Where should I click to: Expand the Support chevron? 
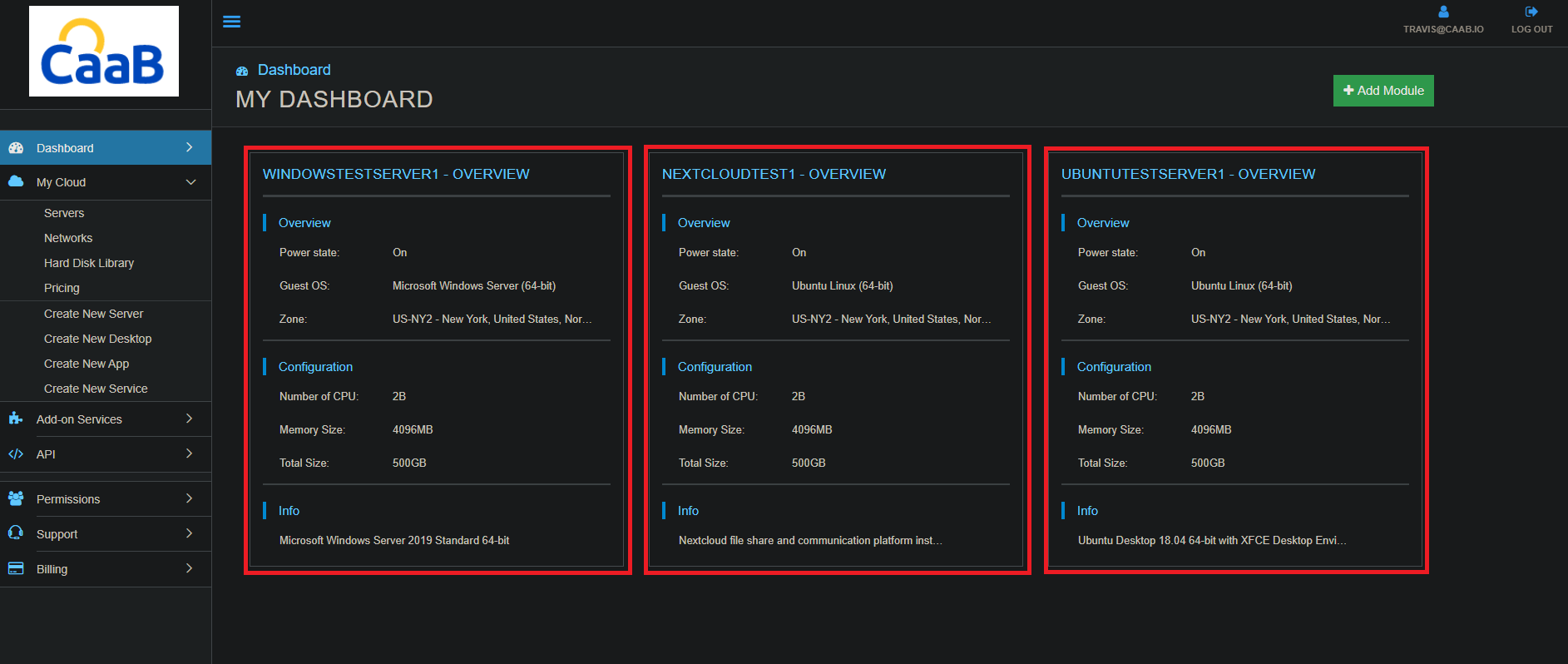(x=190, y=533)
